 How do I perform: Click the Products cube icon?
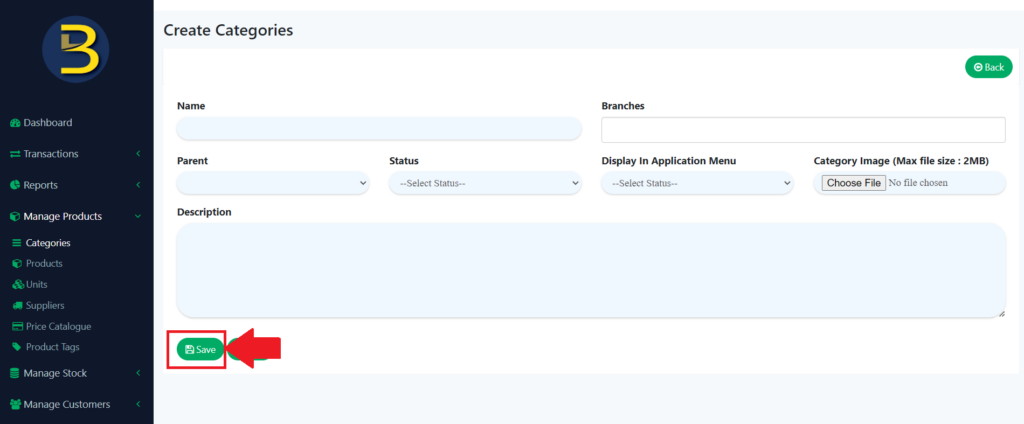[x=16, y=264]
